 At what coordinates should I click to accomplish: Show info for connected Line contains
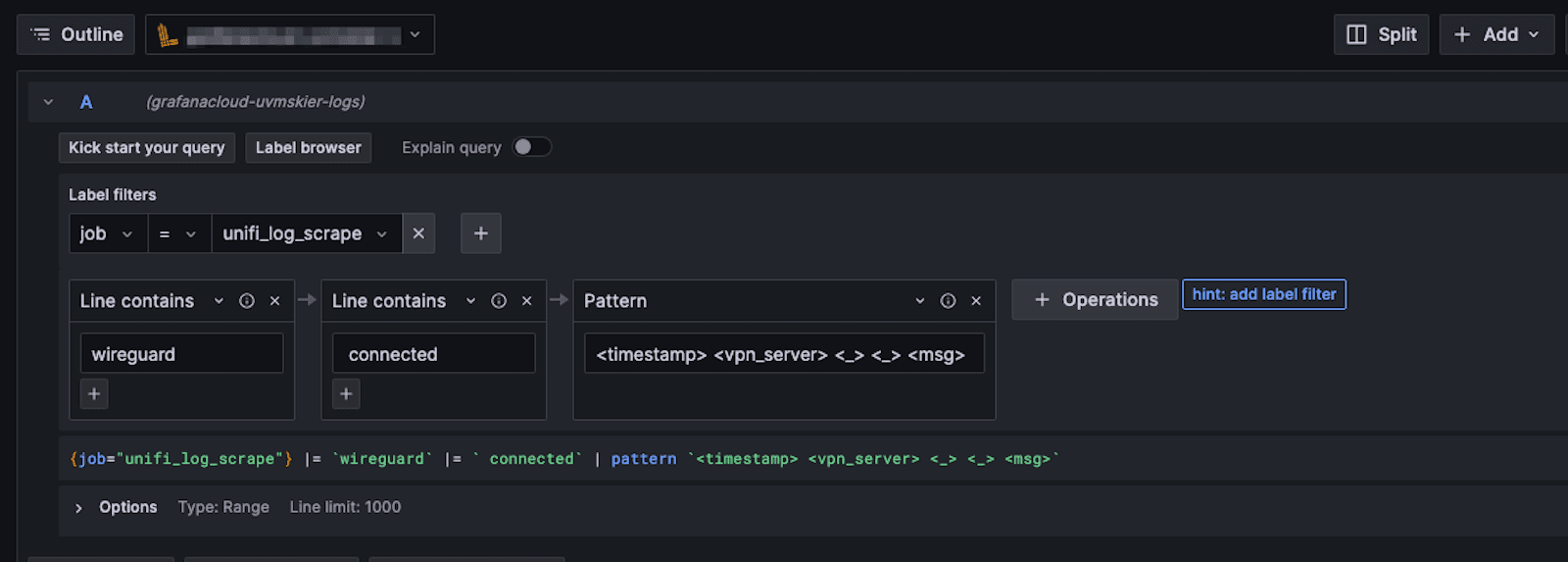coord(499,301)
